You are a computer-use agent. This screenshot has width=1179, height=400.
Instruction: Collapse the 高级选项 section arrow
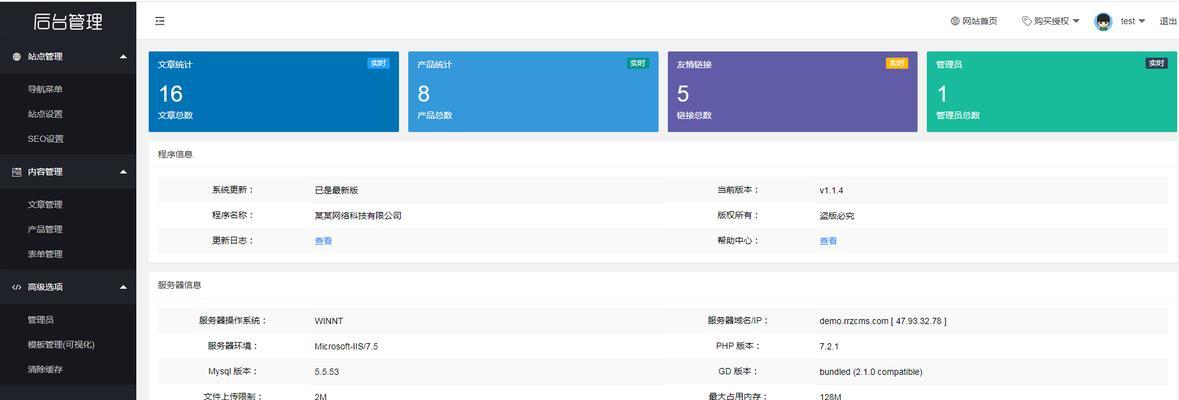coord(123,287)
